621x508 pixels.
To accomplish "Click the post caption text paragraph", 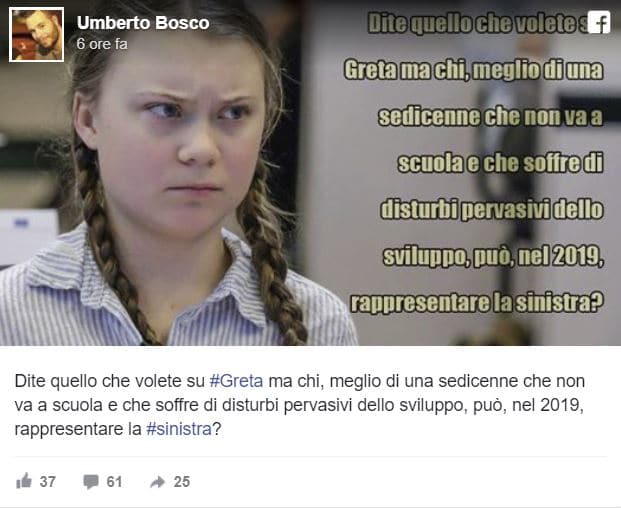I will pos(300,405).
